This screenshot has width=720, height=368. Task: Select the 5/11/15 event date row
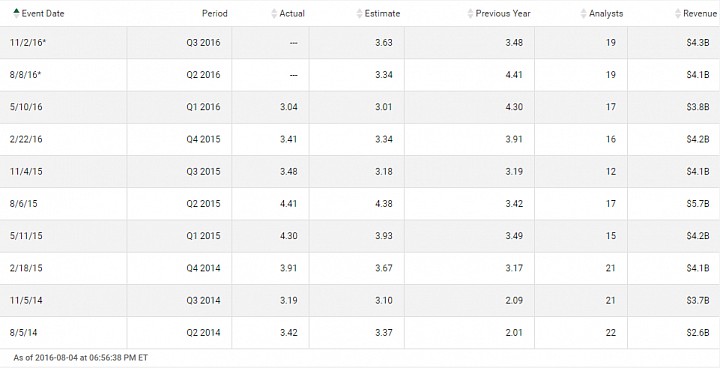point(360,236)
